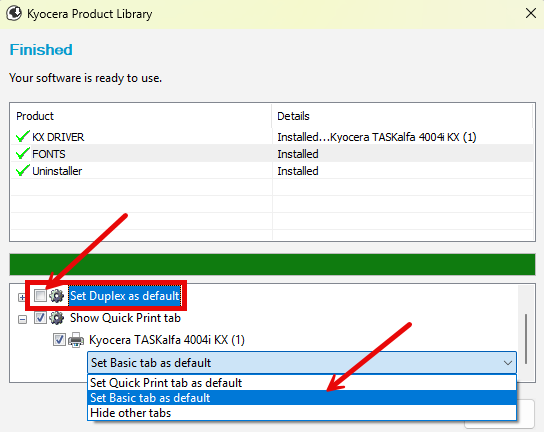544x432 pixels.
Task: Expand the Set Duplex as default node
Action: [x=22, y=297]
